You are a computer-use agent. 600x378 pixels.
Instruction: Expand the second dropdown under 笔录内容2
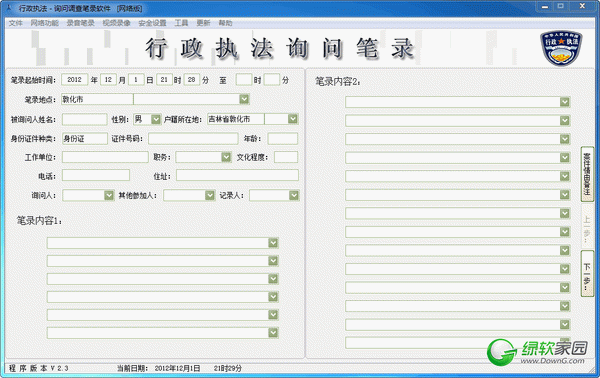pos(565,121)
